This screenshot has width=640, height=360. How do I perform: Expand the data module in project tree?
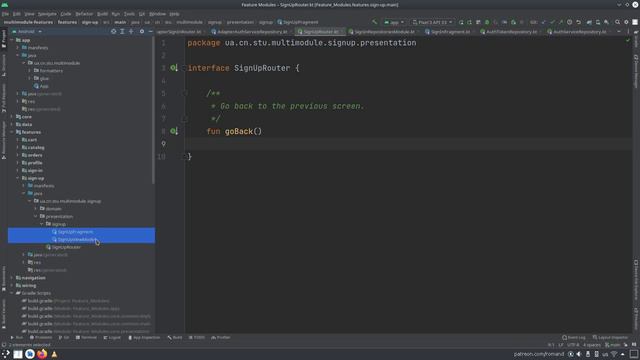pyautogui.click(x=12, y=124)
